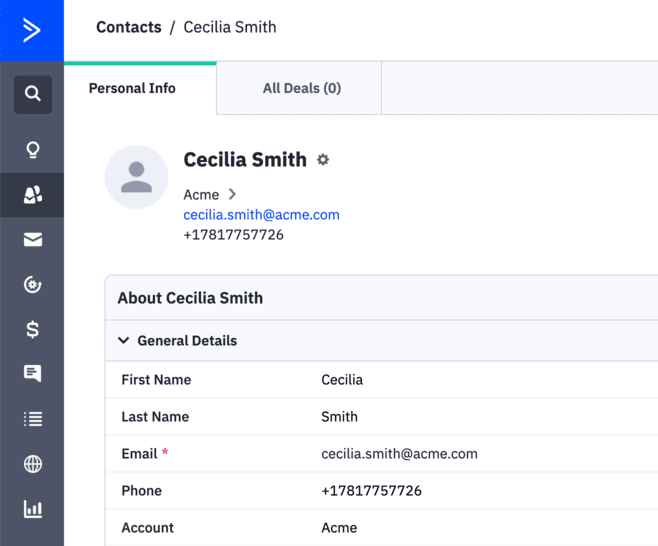Open Reports bar chart icon
The height and width of the screenshot is (546, 658).
33,509
